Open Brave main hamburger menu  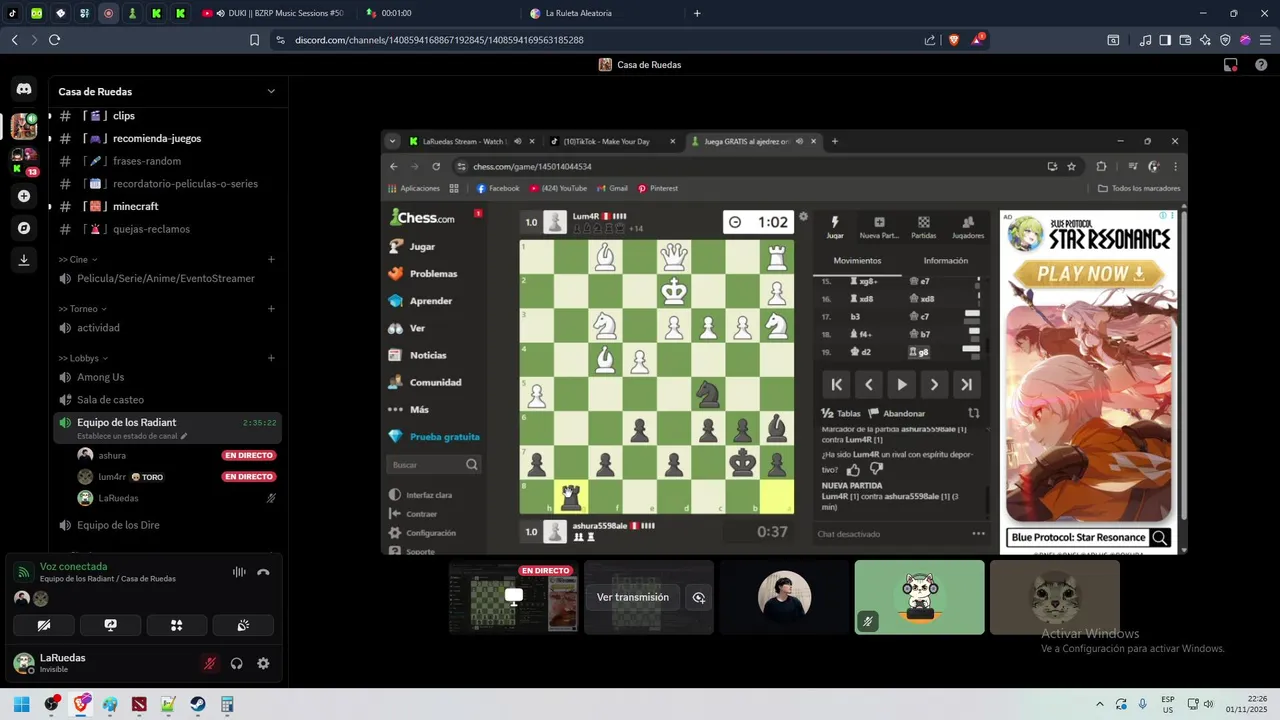coord(1265,40)
